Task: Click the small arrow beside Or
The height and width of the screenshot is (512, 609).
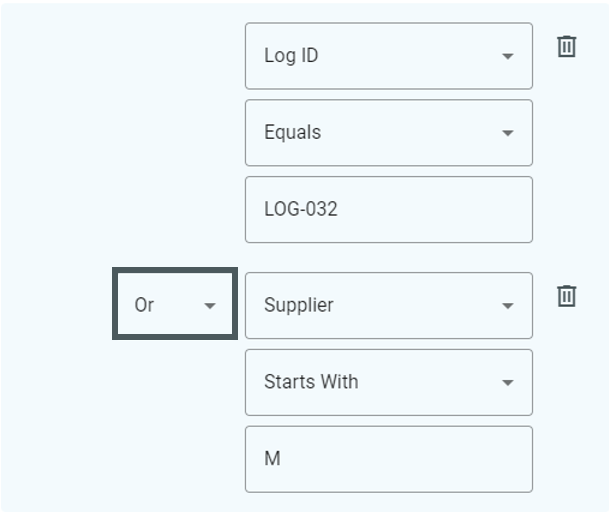Action: pos(210,306)
